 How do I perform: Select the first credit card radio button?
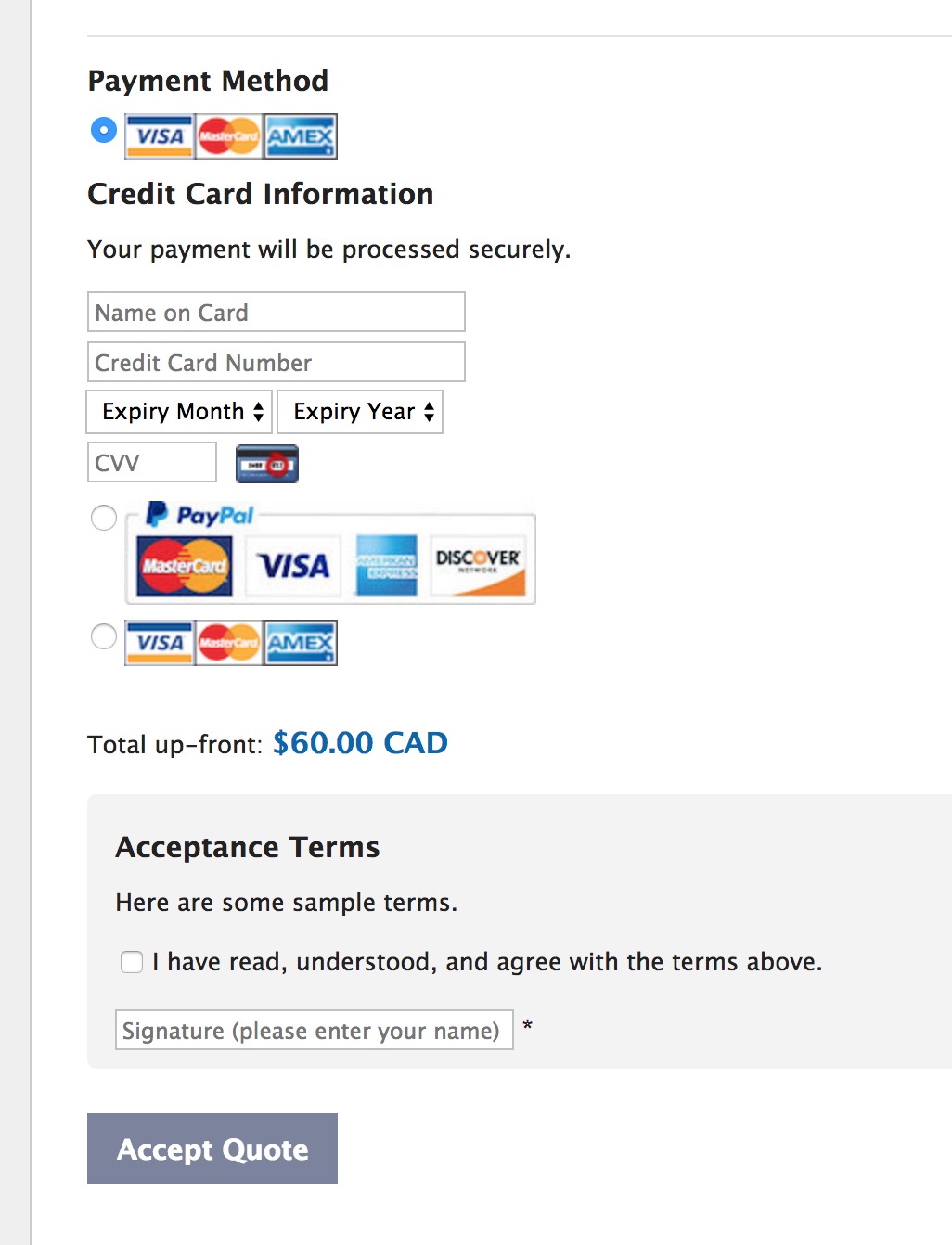[x=104, y=130]
